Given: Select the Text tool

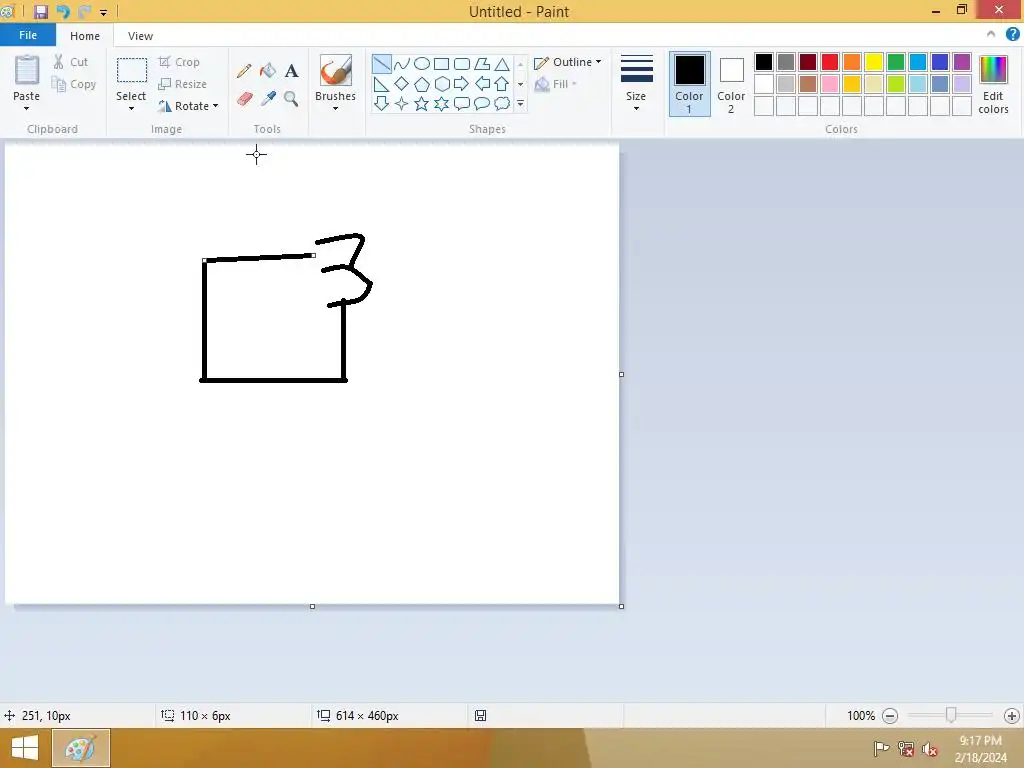Looking at the screenshot, I should (x=291, y=71).
